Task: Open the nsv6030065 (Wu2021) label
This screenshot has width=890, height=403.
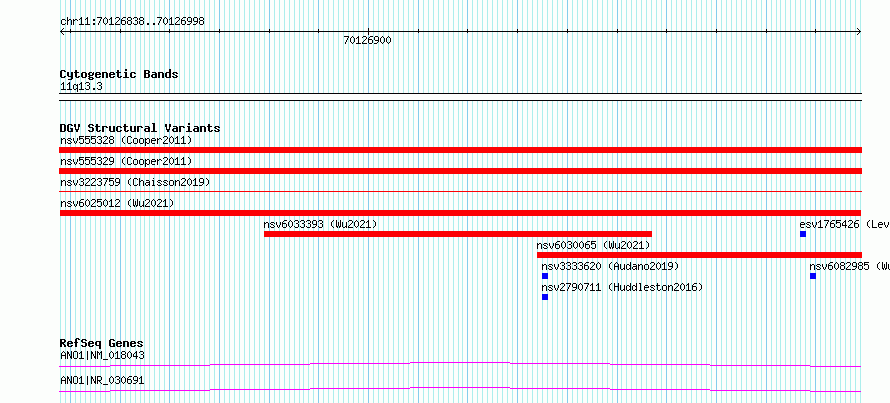Action: pos(593,245)
